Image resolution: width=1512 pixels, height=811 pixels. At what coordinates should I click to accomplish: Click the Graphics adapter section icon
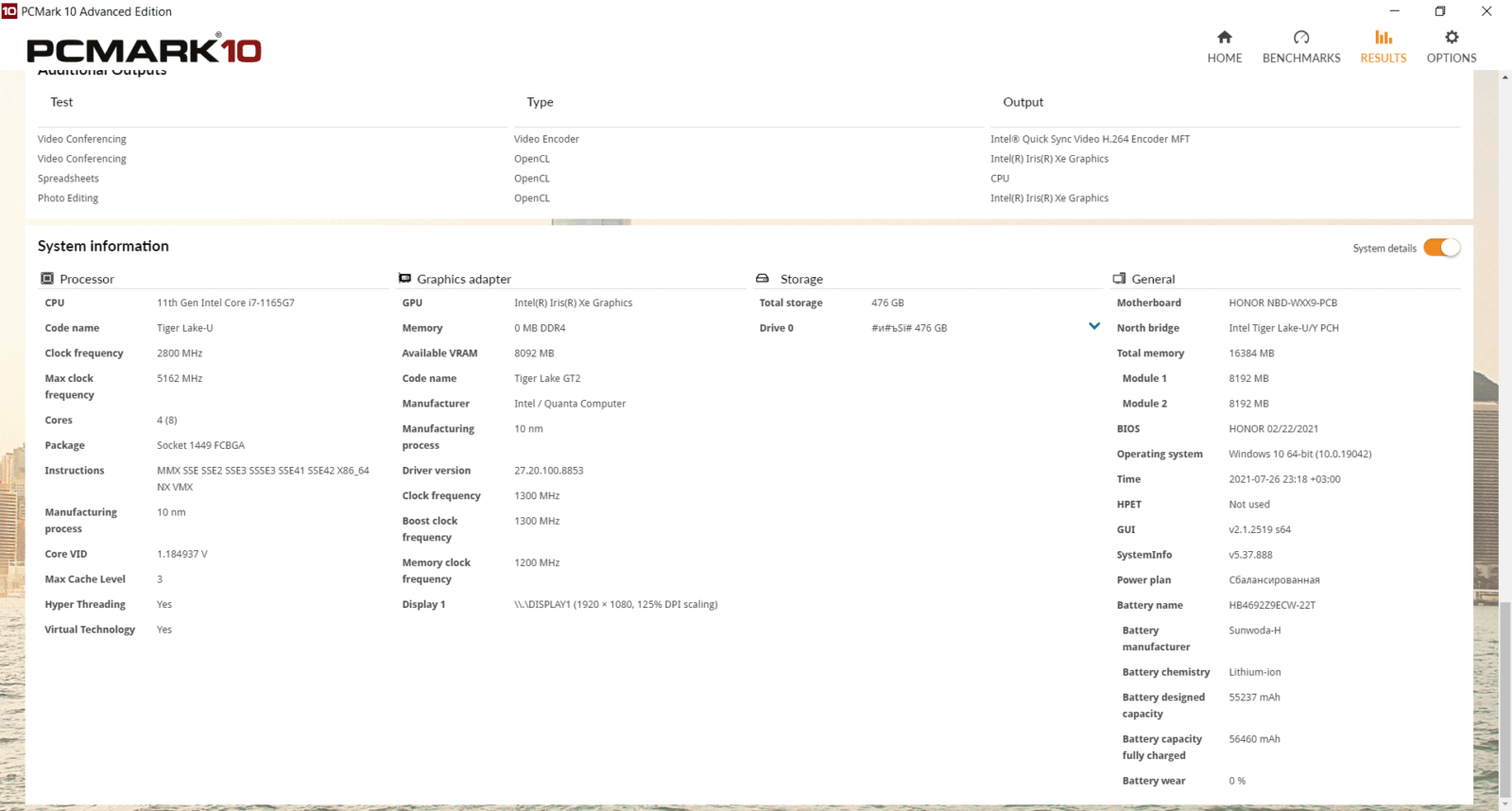coord(404,279)
